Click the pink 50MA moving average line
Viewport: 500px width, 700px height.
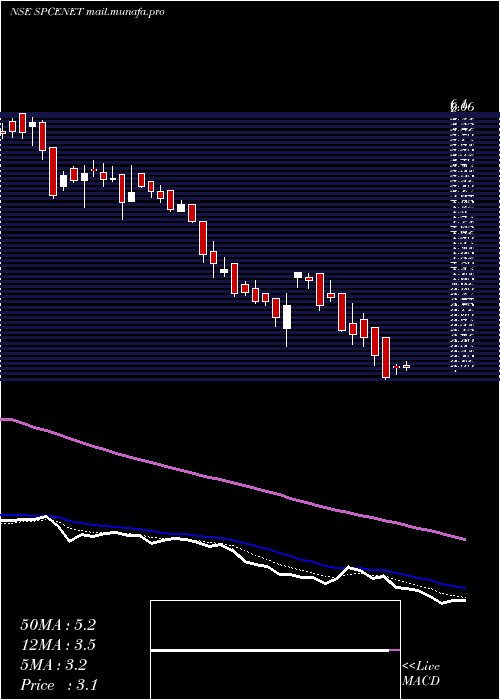[x=233, y=483]
